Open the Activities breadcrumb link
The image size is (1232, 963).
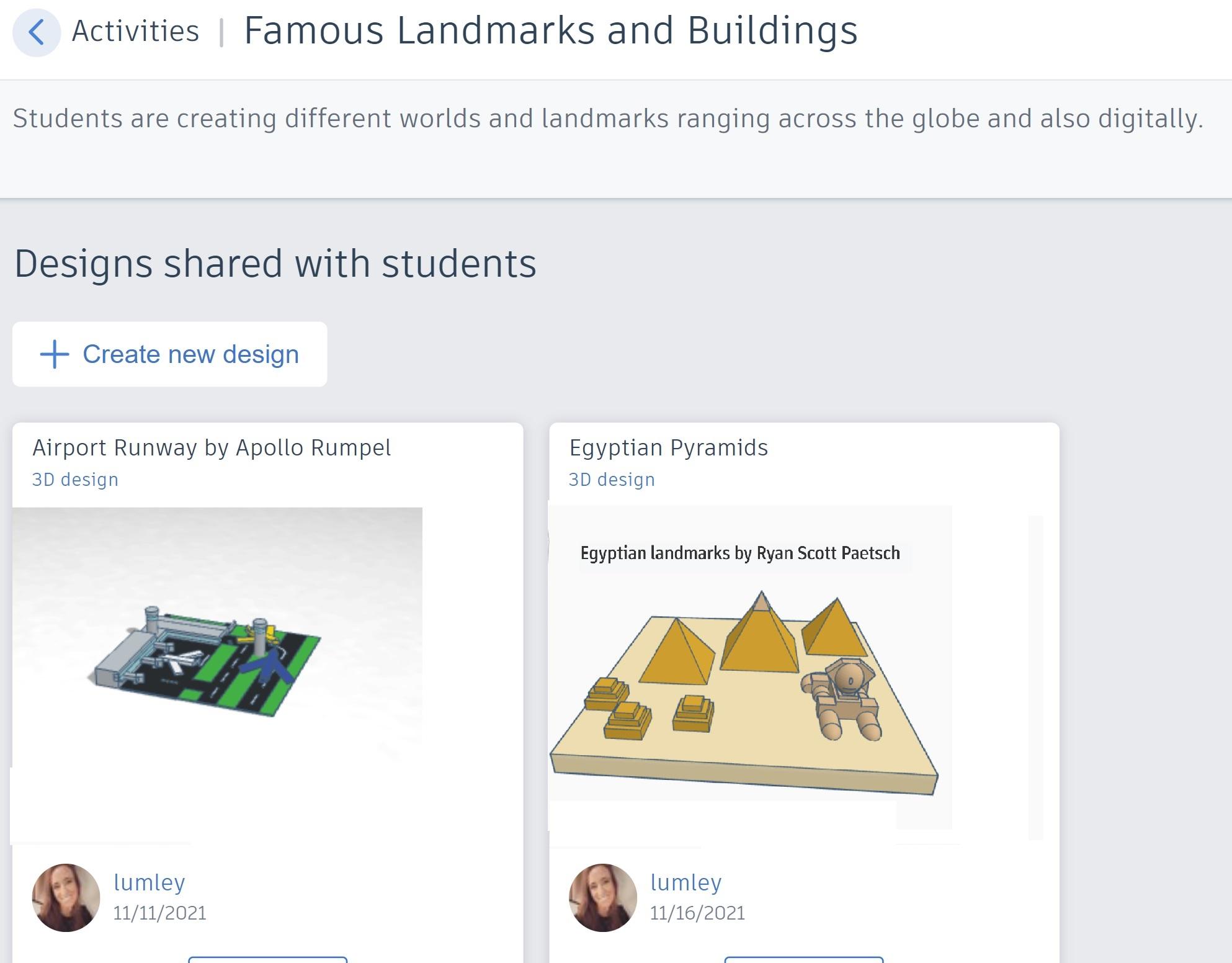(x=135, y=31)
